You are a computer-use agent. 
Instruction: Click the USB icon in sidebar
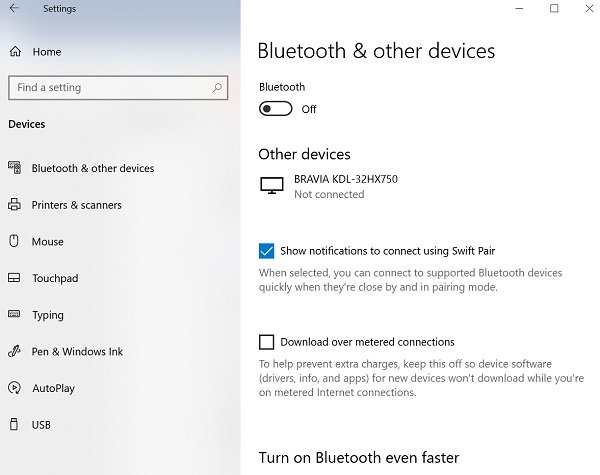(x=14, y=425)
